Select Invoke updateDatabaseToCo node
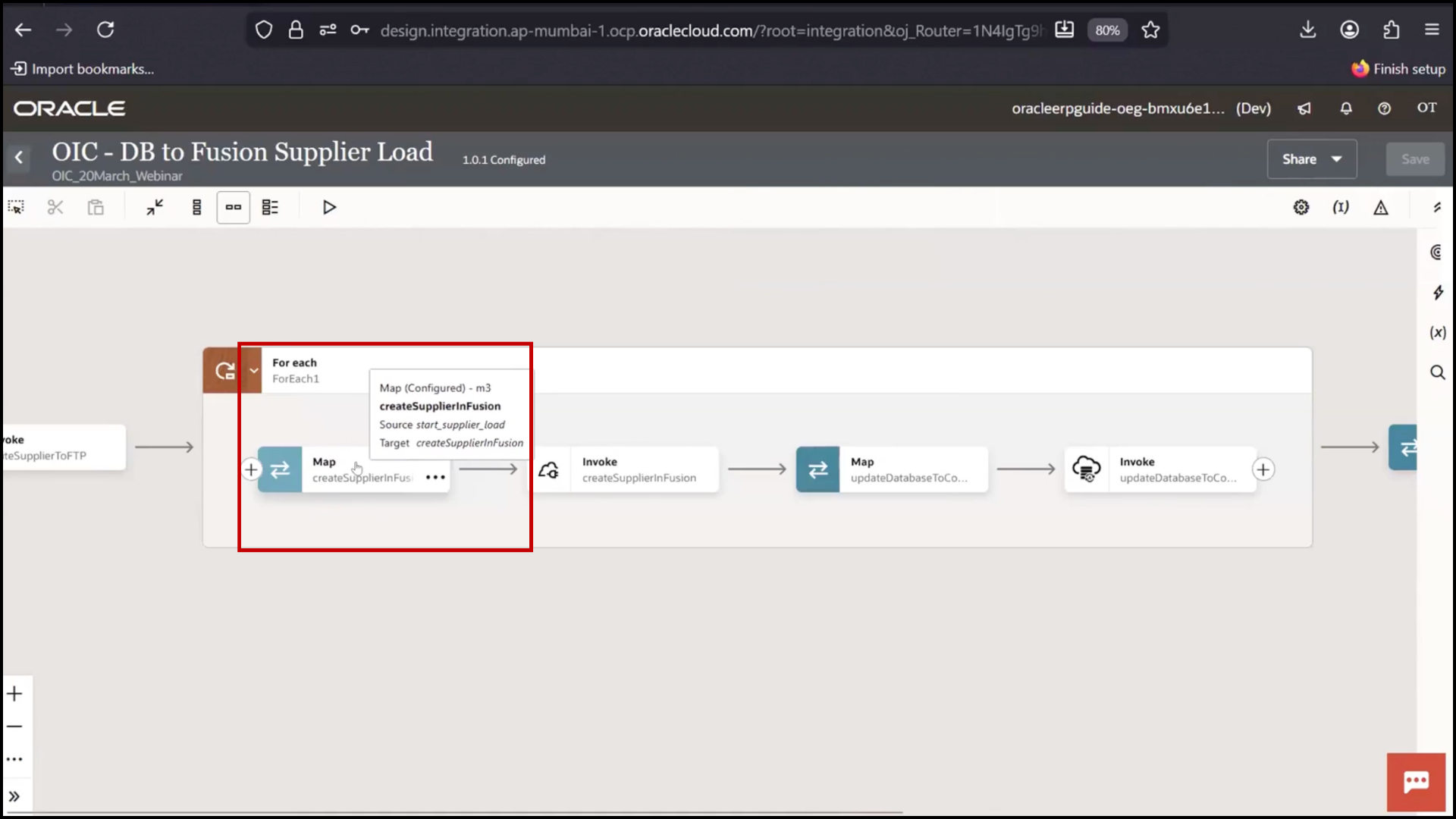 [x=1160, y=469]
